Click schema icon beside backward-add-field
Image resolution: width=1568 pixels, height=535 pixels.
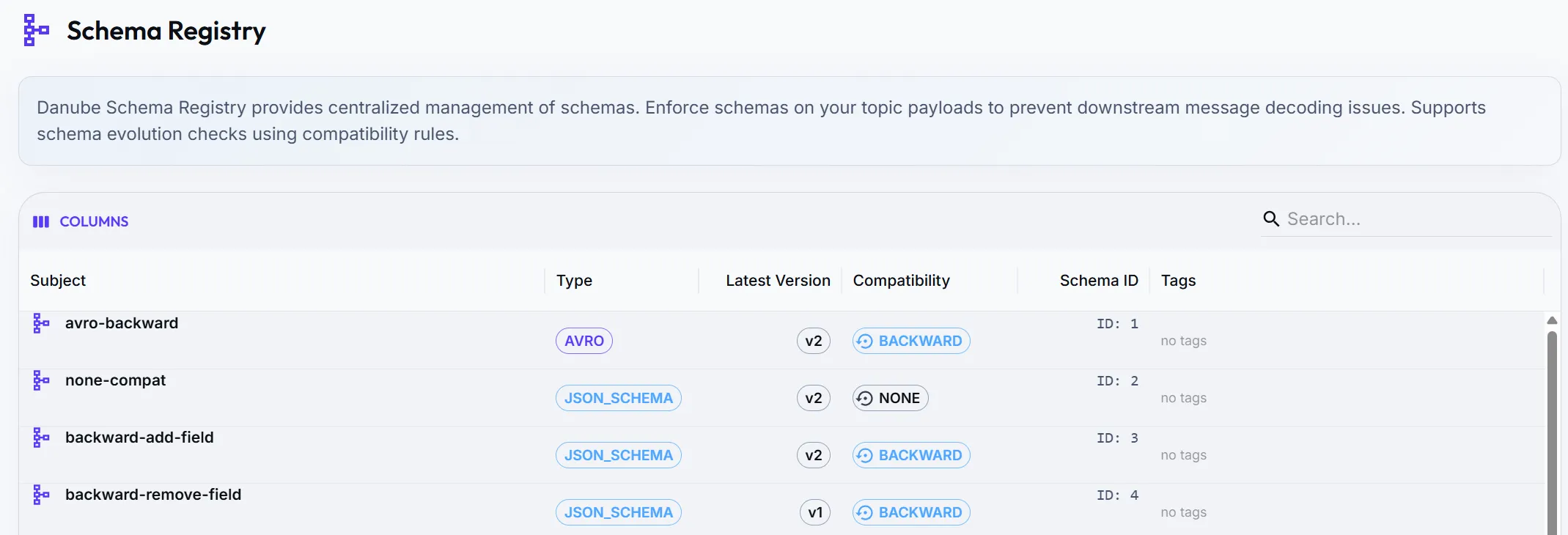[x=41, y=438]
